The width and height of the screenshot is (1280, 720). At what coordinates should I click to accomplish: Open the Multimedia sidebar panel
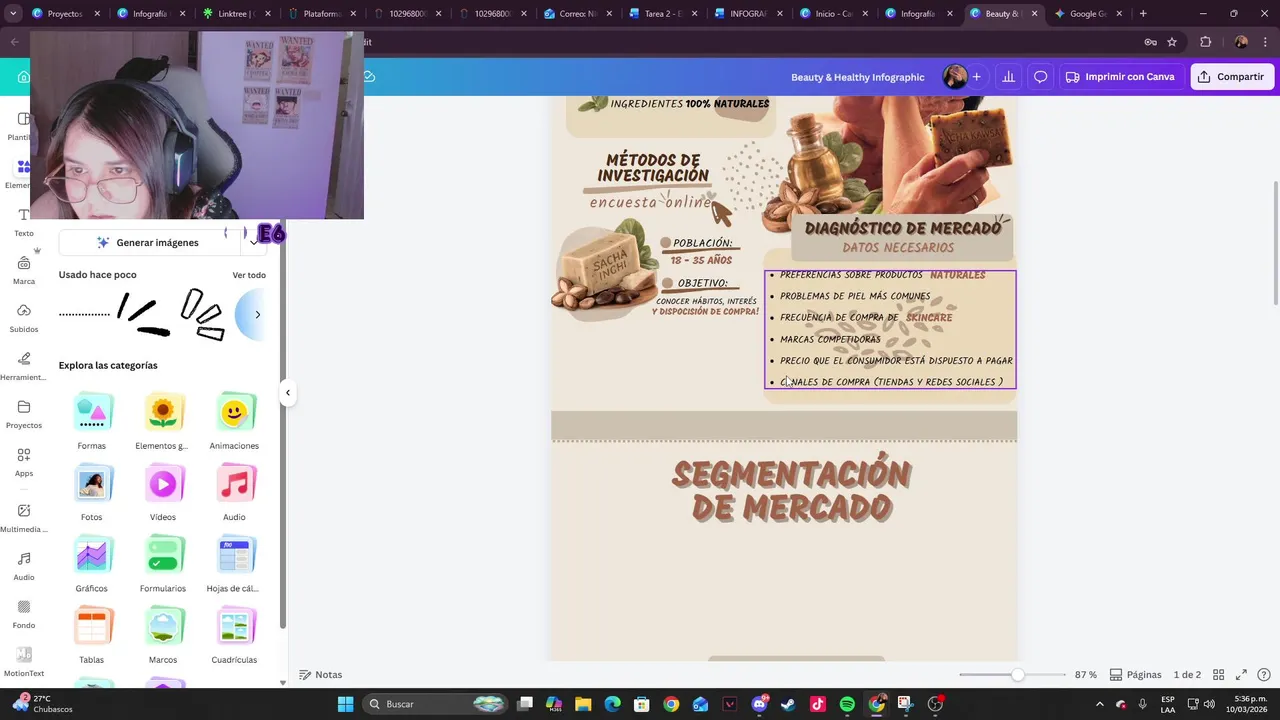[24, 519]
